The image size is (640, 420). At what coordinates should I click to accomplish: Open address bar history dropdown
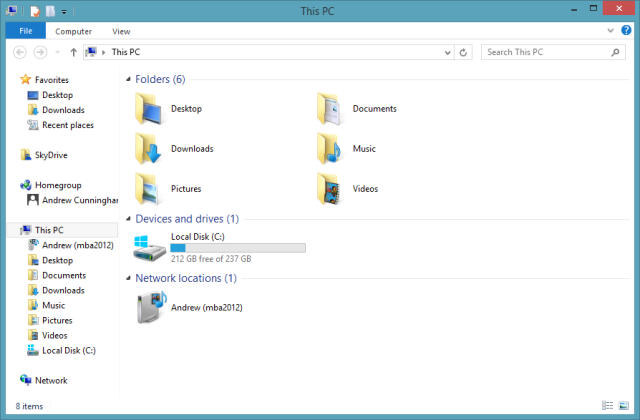pos(448,53)
